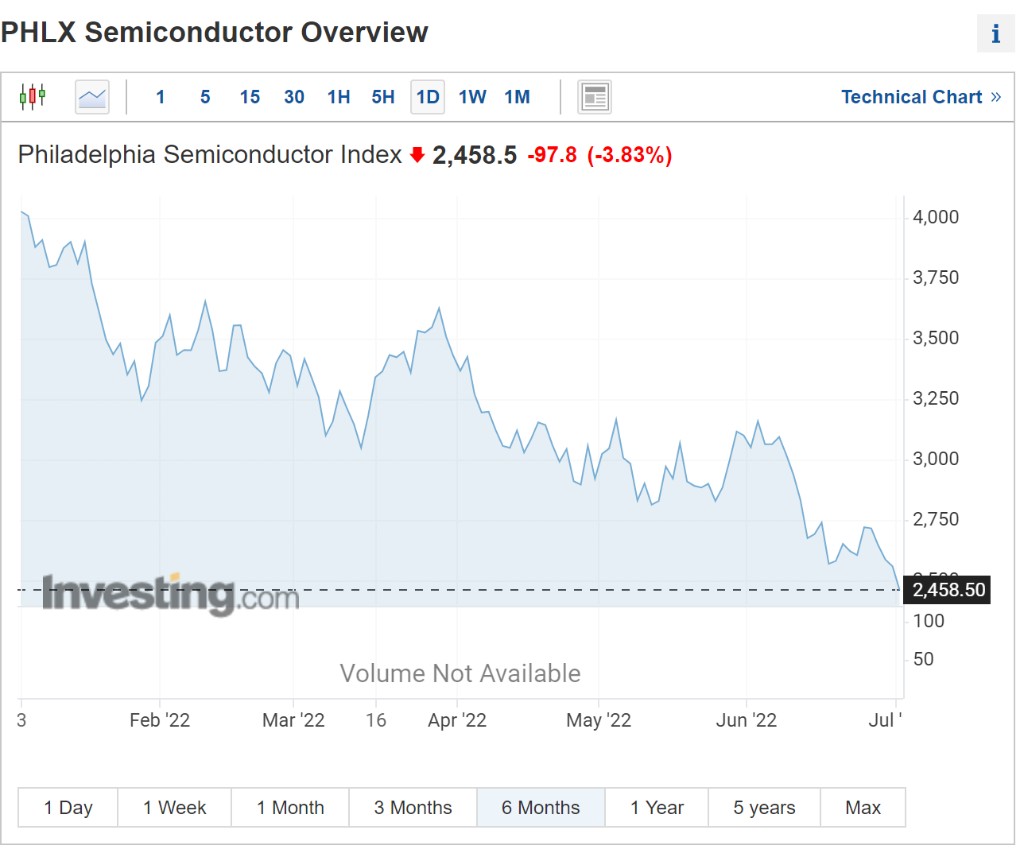Screen dimensions: 1024x857
Task: Set interval to 5H
Action: tap(383, 97)
